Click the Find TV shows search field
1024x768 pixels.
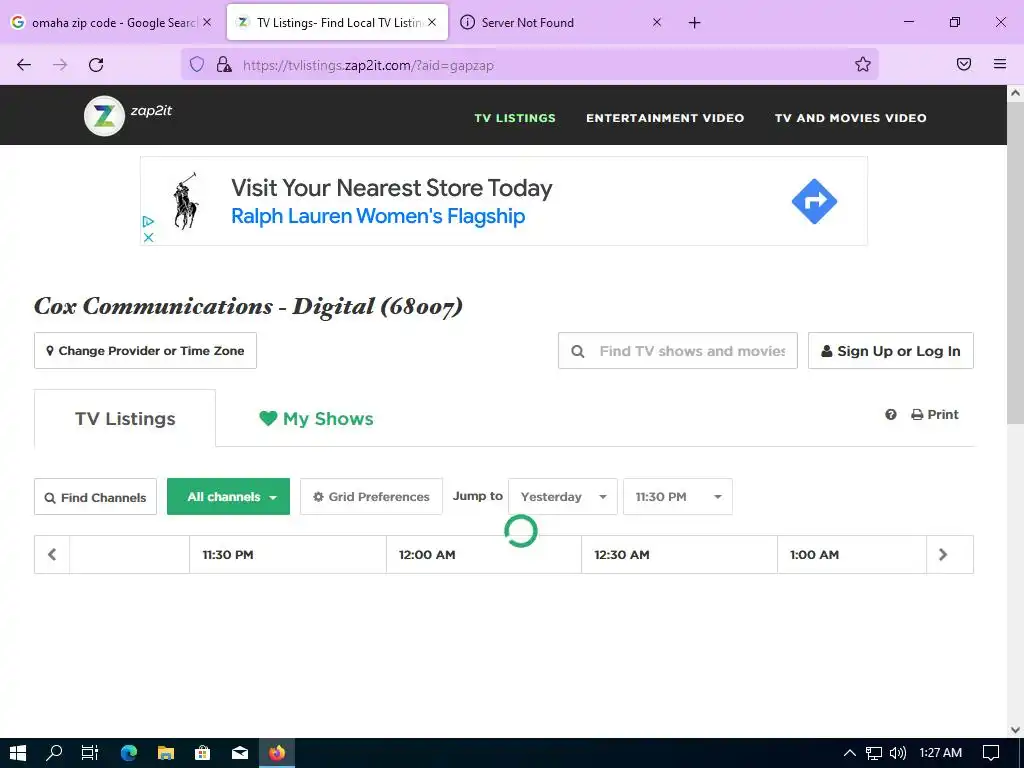coord(678,351)
